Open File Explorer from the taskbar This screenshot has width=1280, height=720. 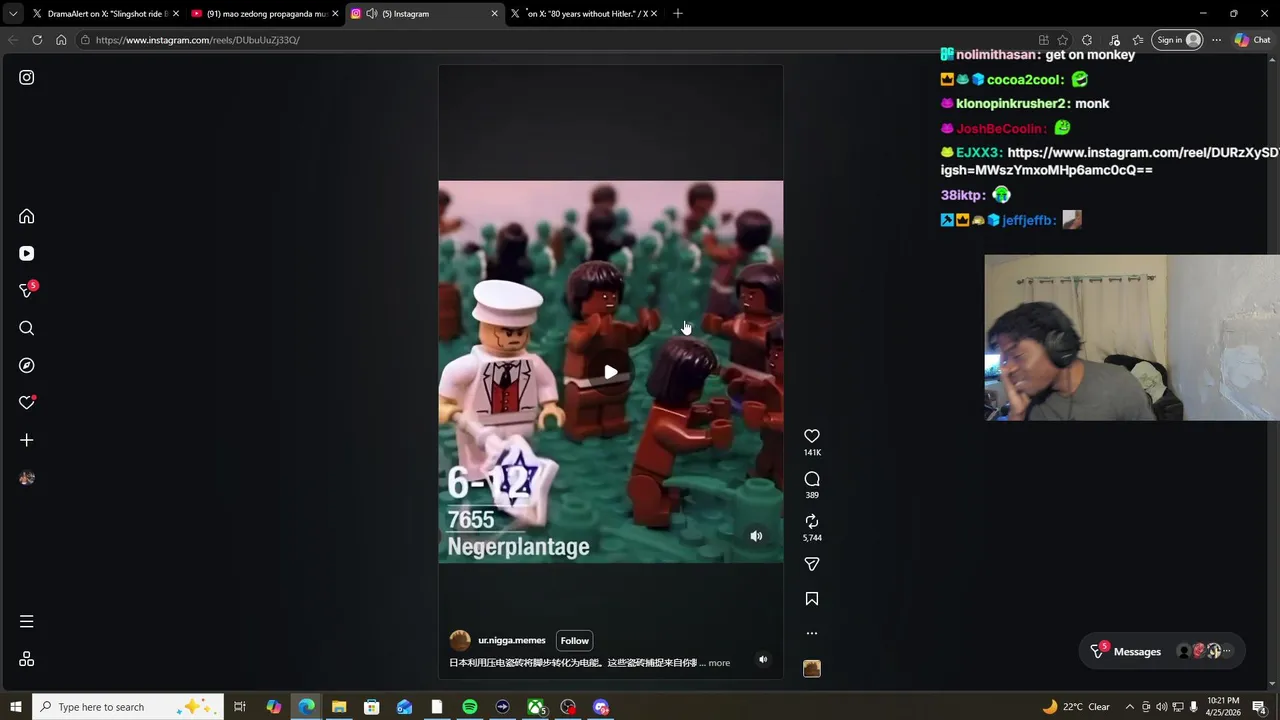click(x=339, y=707)
